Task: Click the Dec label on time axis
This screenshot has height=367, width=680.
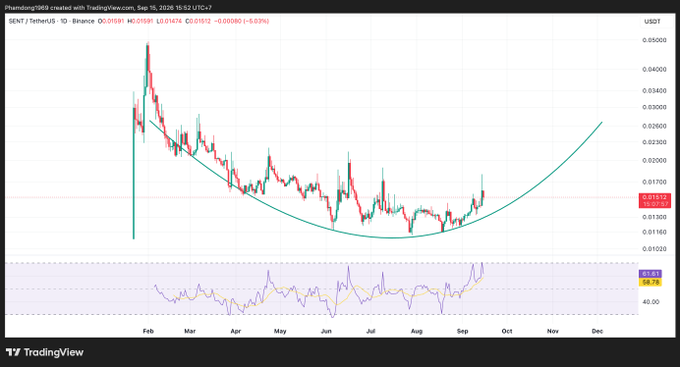Action: (598, 331)
